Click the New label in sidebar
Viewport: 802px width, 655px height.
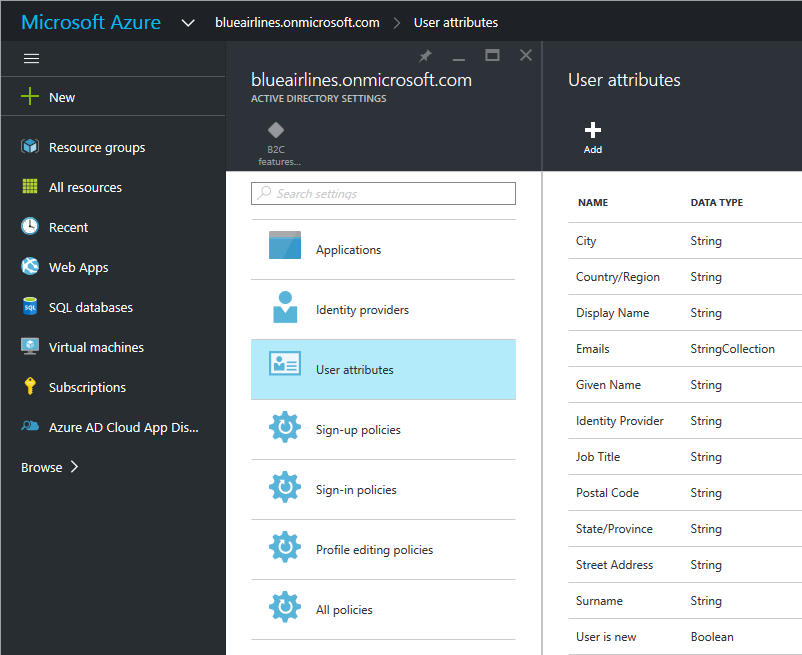pyautogui.click(x=62, y=97)
